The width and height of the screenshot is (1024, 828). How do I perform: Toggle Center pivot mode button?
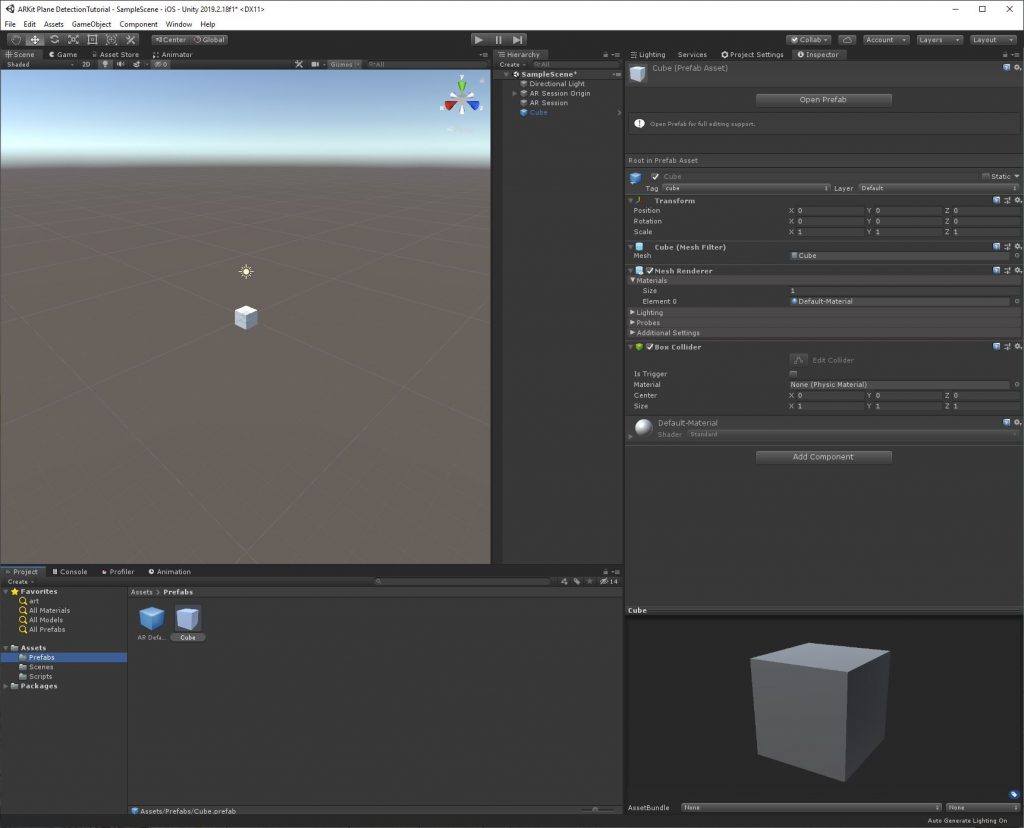coord(170,40)
